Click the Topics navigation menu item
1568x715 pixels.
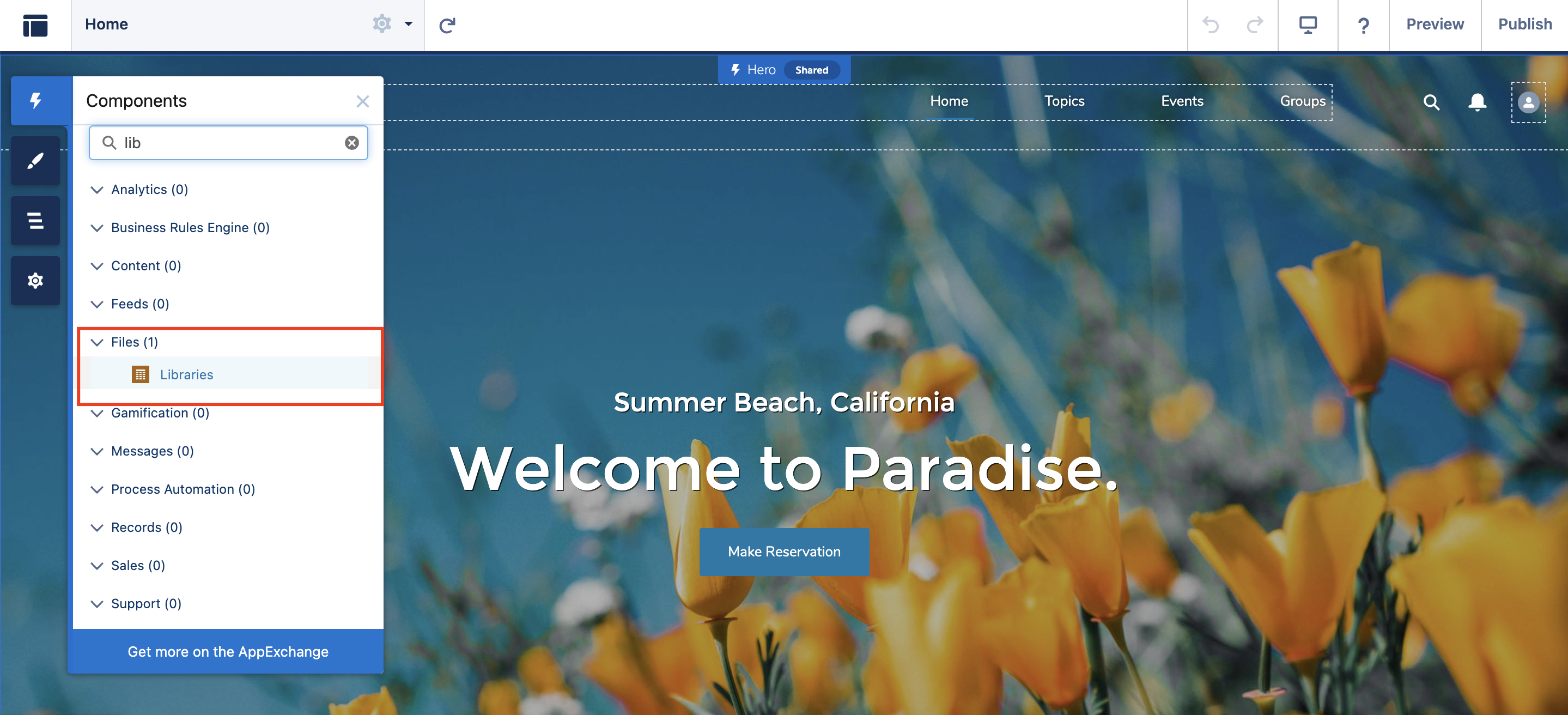pos(1064,100)
